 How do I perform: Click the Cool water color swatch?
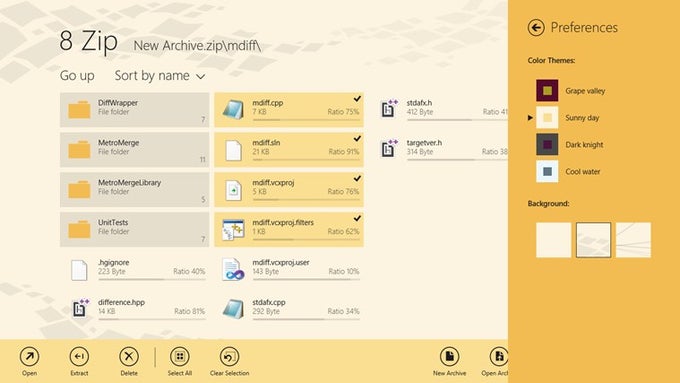coord(547,171)
